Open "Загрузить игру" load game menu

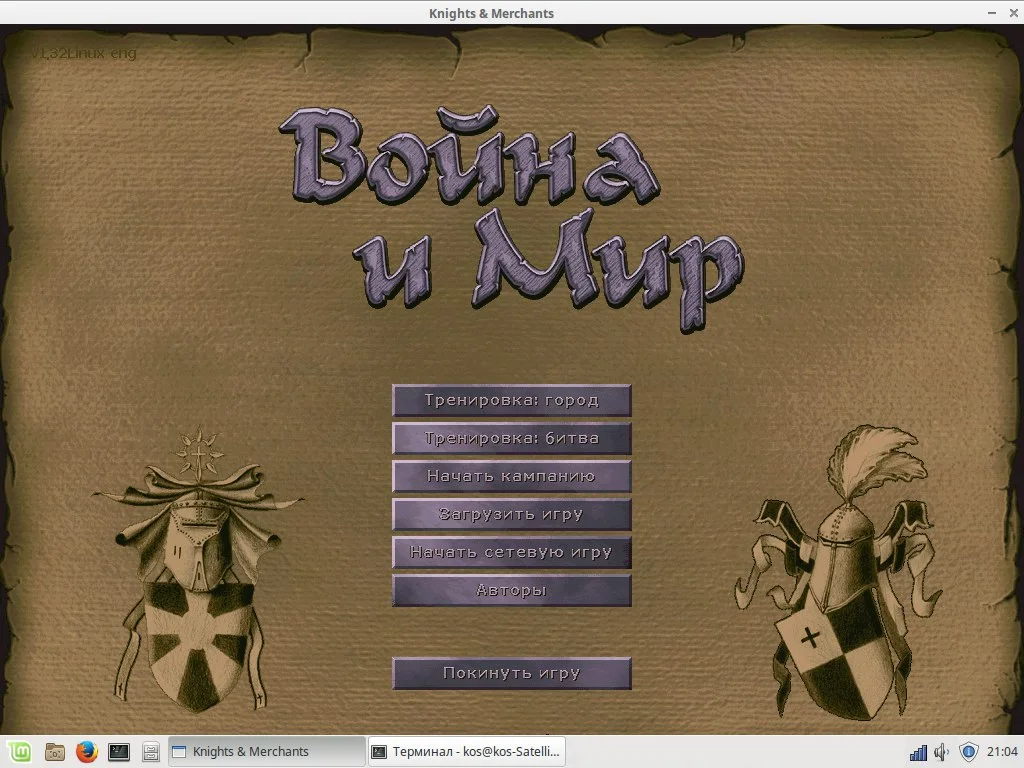coord(511,514)
